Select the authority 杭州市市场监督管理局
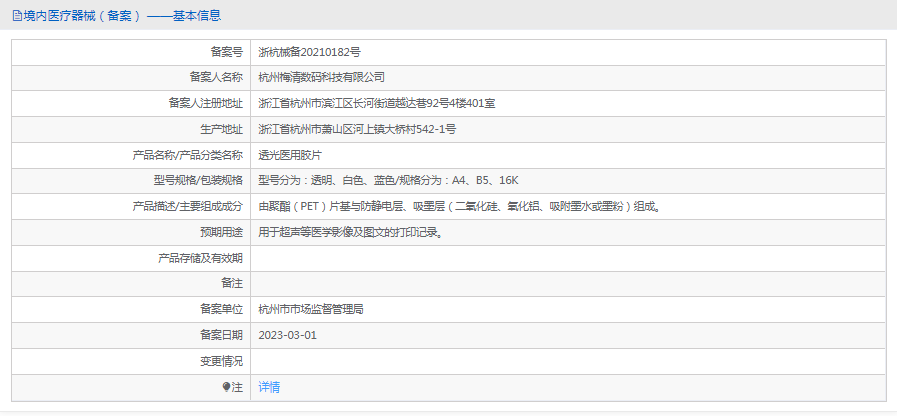897x416 pixels. 311,310
